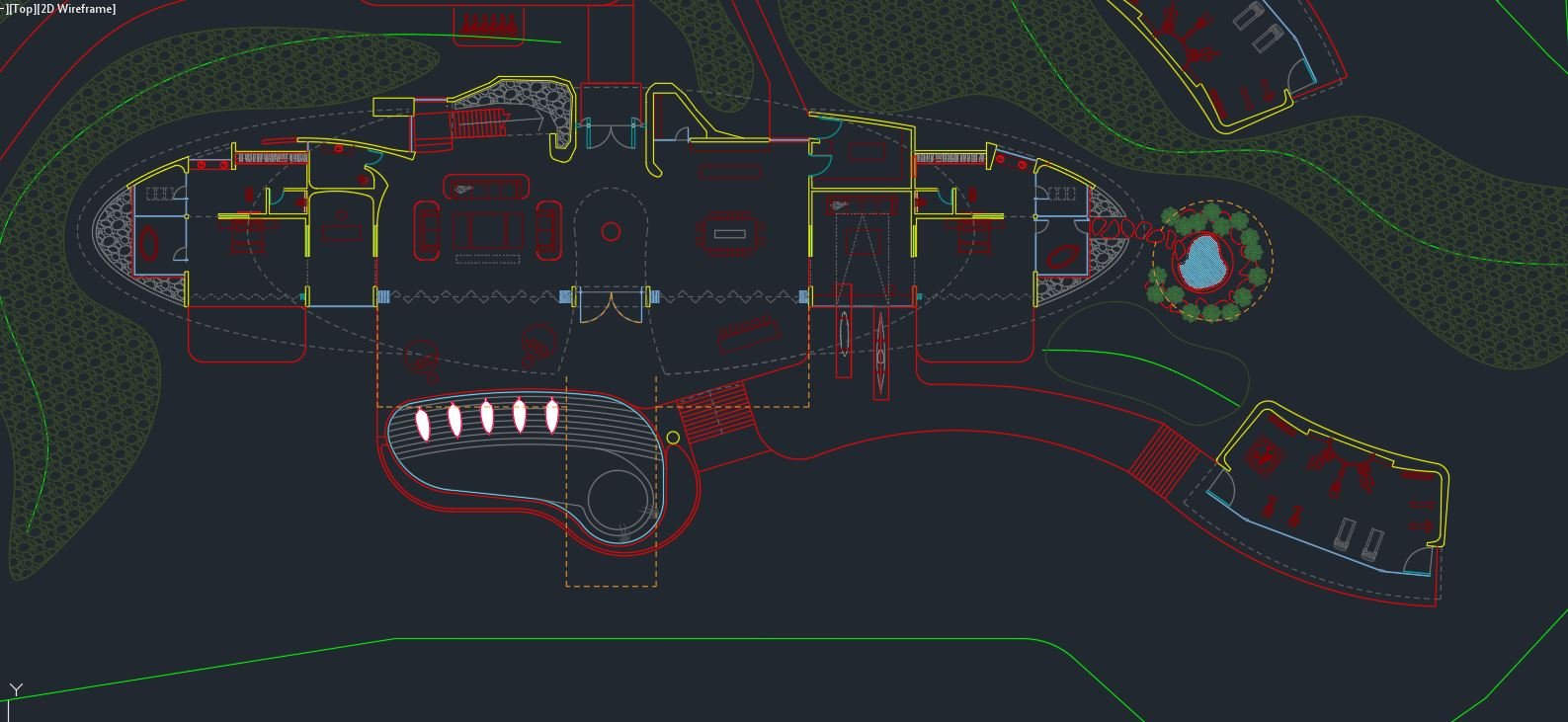The image size is (1568, 722).
Task: Select the oval red conference table
Action: coord(729,235)
